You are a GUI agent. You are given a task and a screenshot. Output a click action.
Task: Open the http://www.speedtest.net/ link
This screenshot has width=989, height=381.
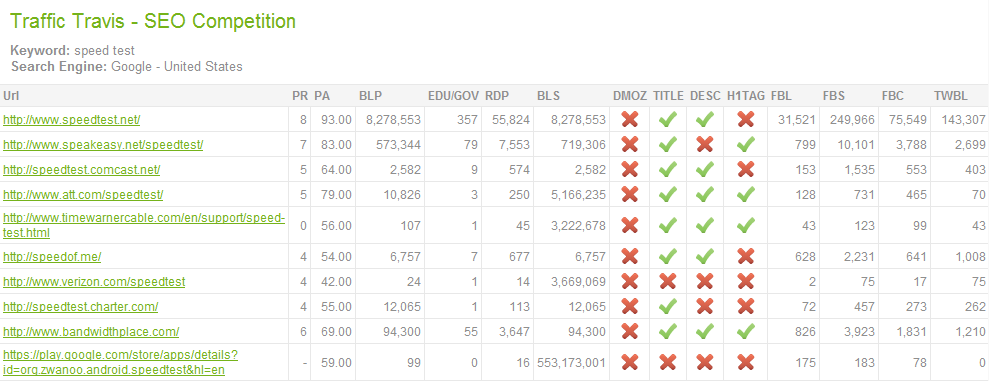(72, 119)
